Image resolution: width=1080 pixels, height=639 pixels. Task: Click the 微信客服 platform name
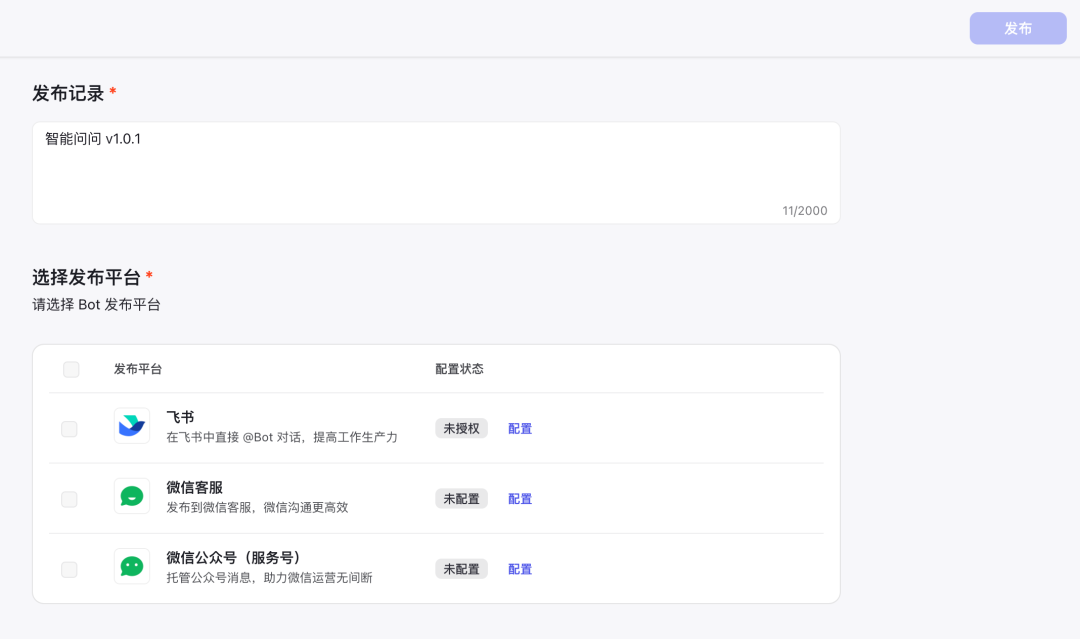click(195, 488)
